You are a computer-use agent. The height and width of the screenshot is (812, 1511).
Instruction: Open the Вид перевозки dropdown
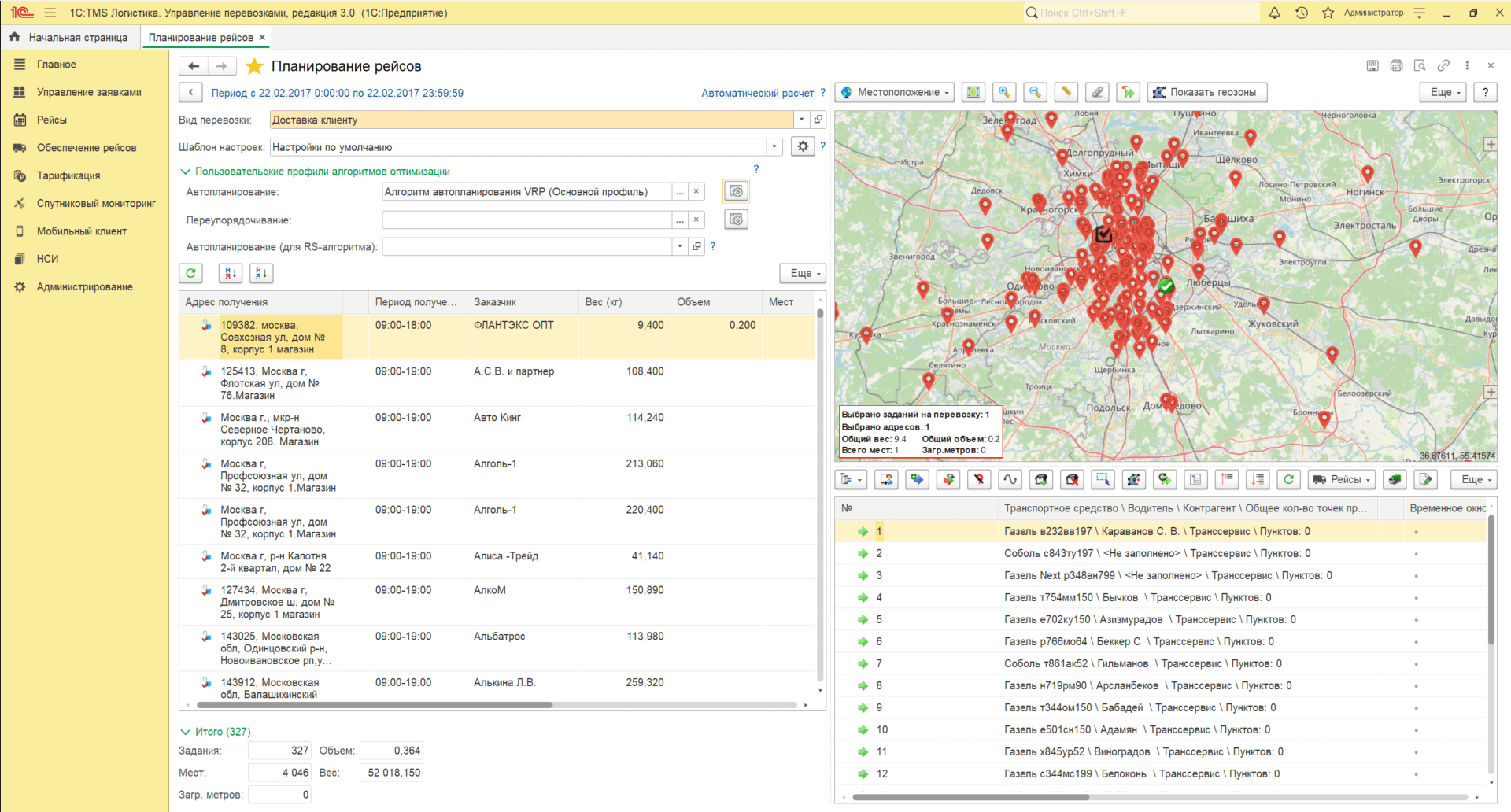801,120
